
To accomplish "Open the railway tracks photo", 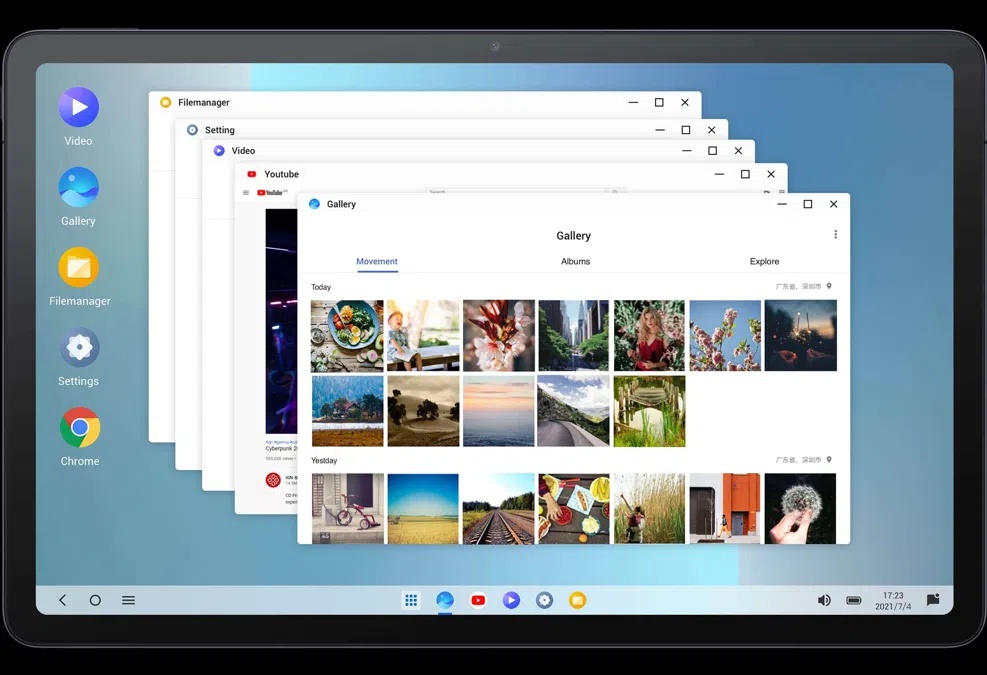I will coord(498,508).
